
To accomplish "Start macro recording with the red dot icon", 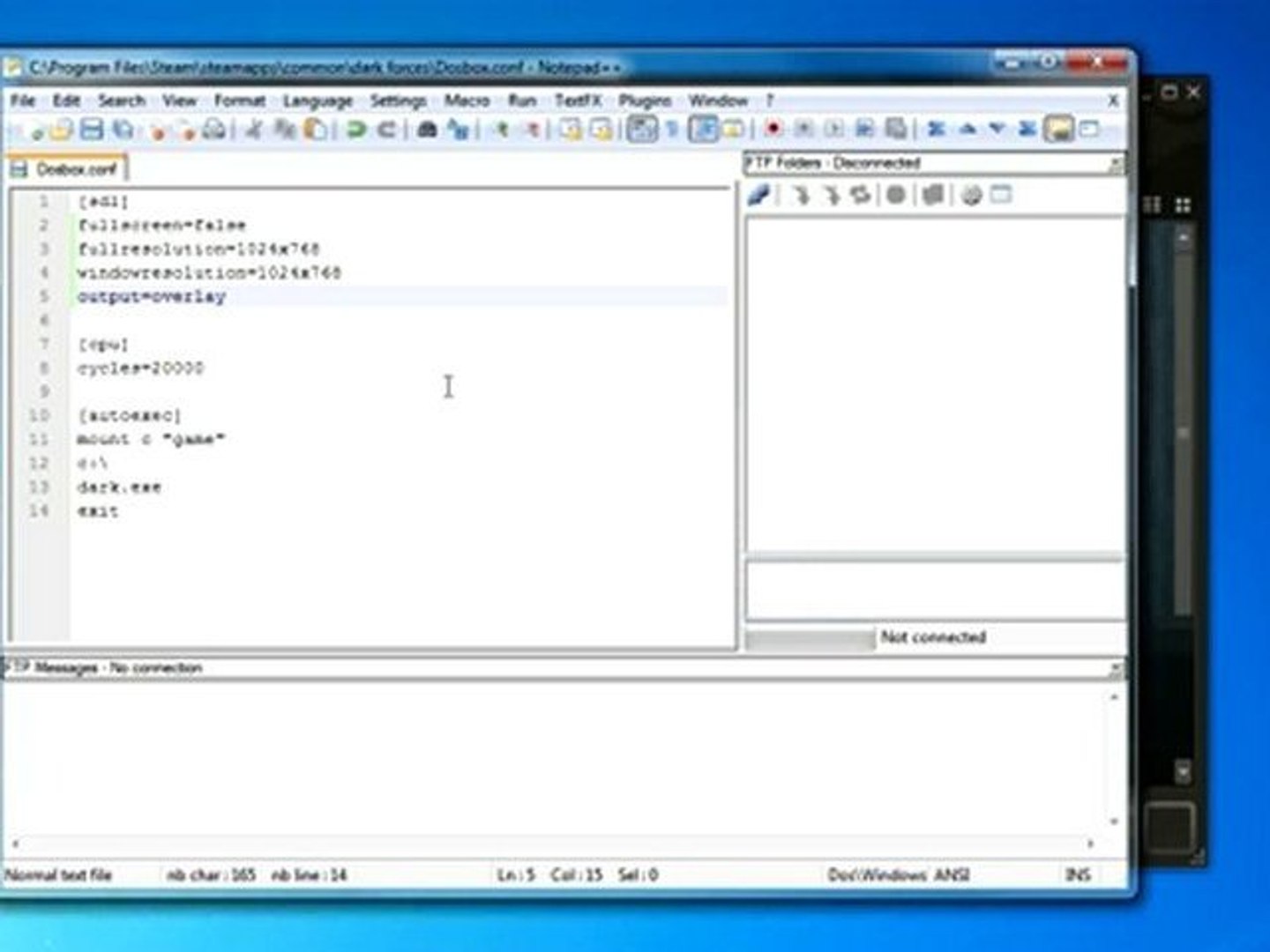I will click(773, 130).
